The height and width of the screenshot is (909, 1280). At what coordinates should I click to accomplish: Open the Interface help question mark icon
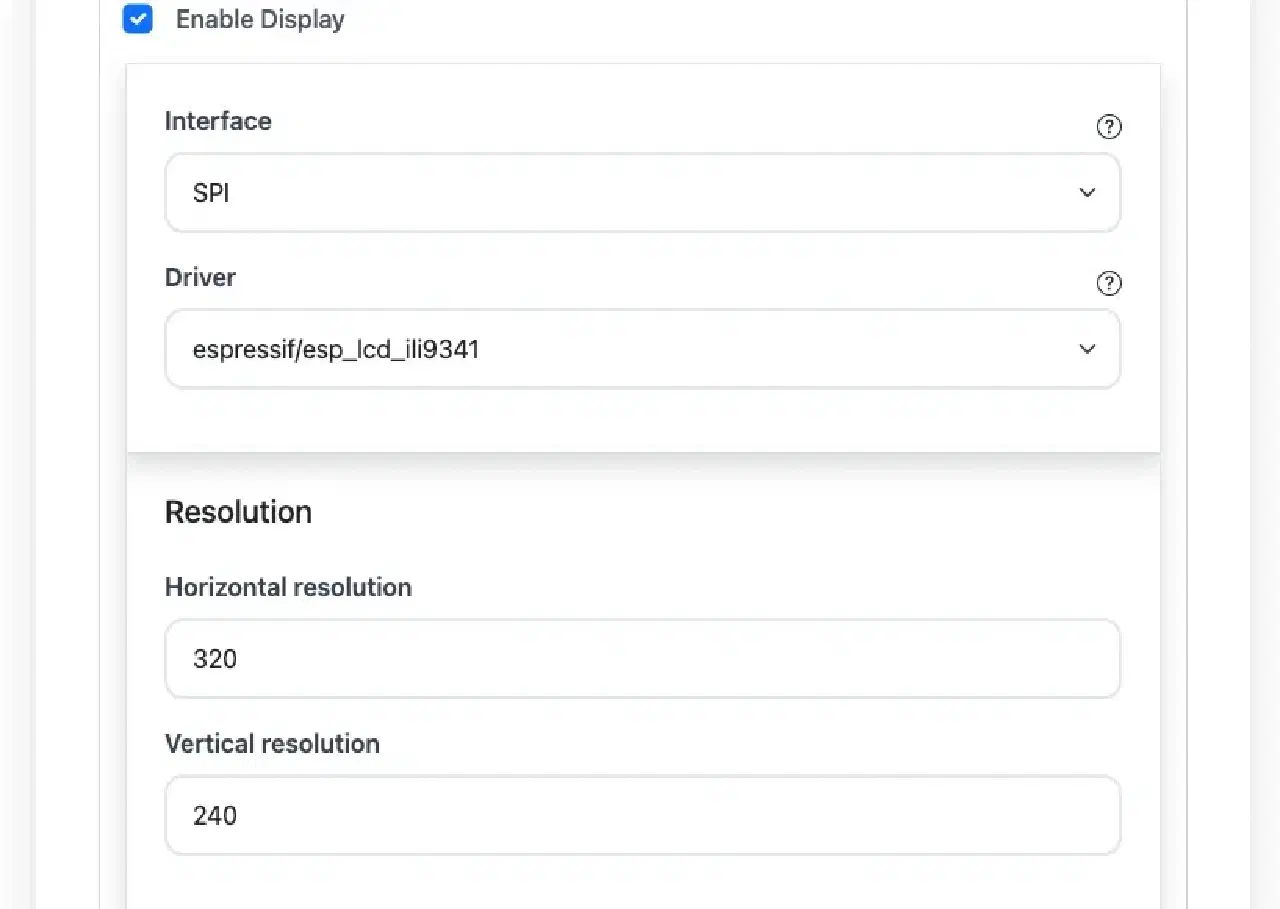coord(1109,127)
